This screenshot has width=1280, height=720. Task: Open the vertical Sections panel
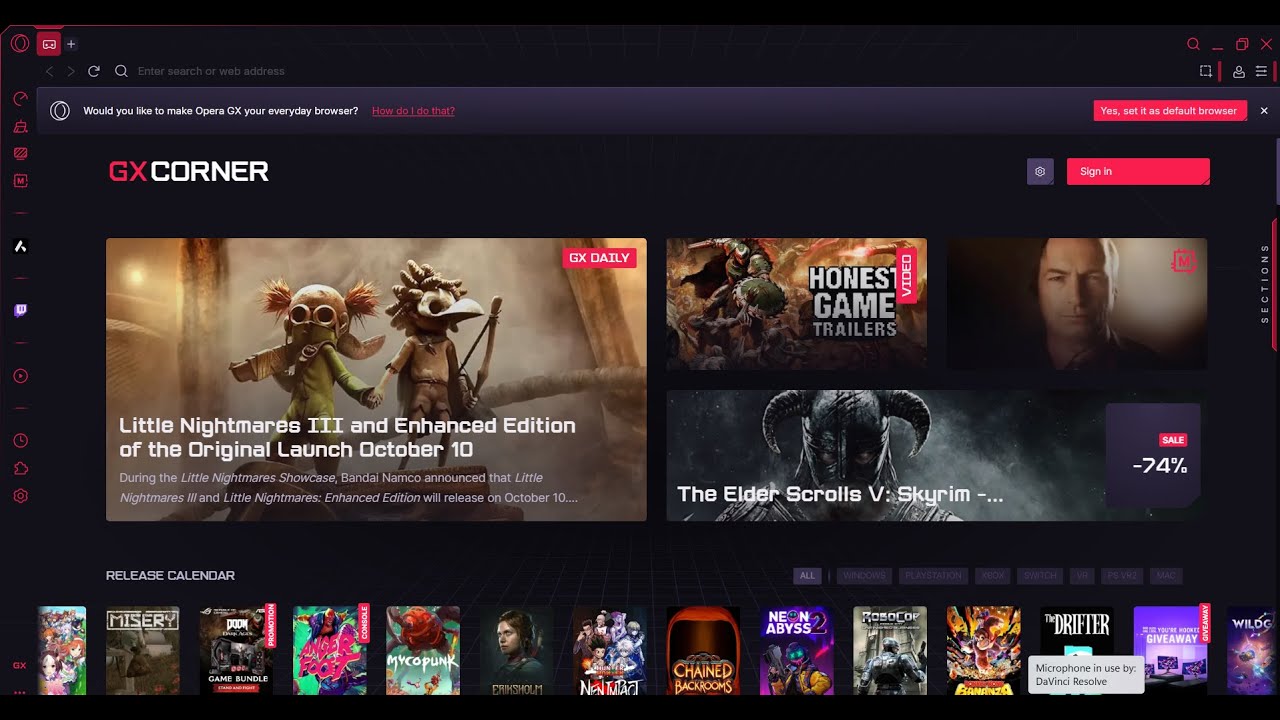point(1265,284)
